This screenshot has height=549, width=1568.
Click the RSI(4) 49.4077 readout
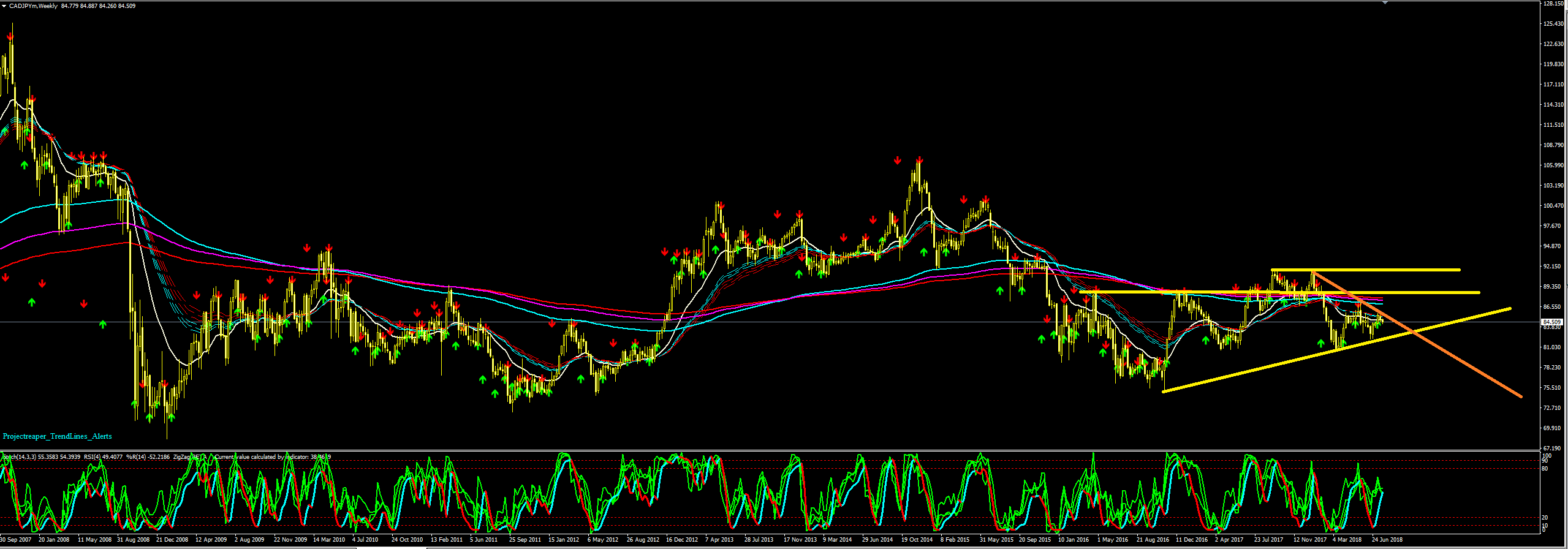pos(104,457)
